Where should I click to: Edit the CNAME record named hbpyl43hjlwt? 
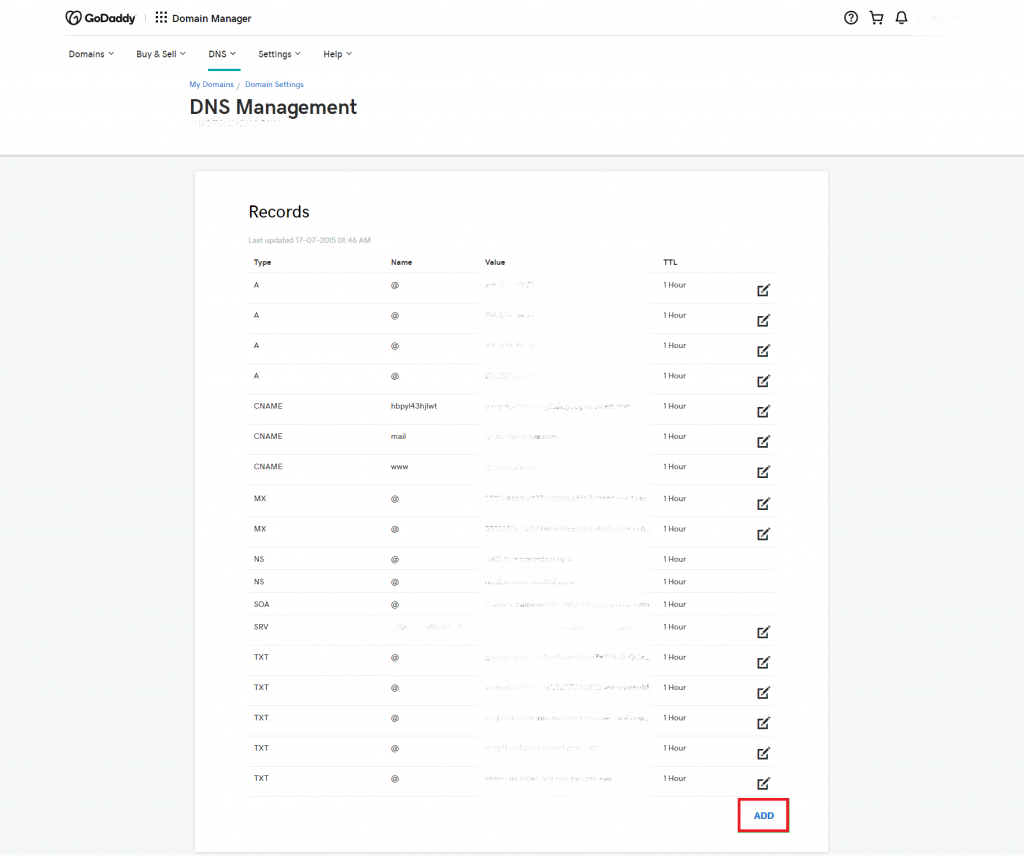[763, 411]
